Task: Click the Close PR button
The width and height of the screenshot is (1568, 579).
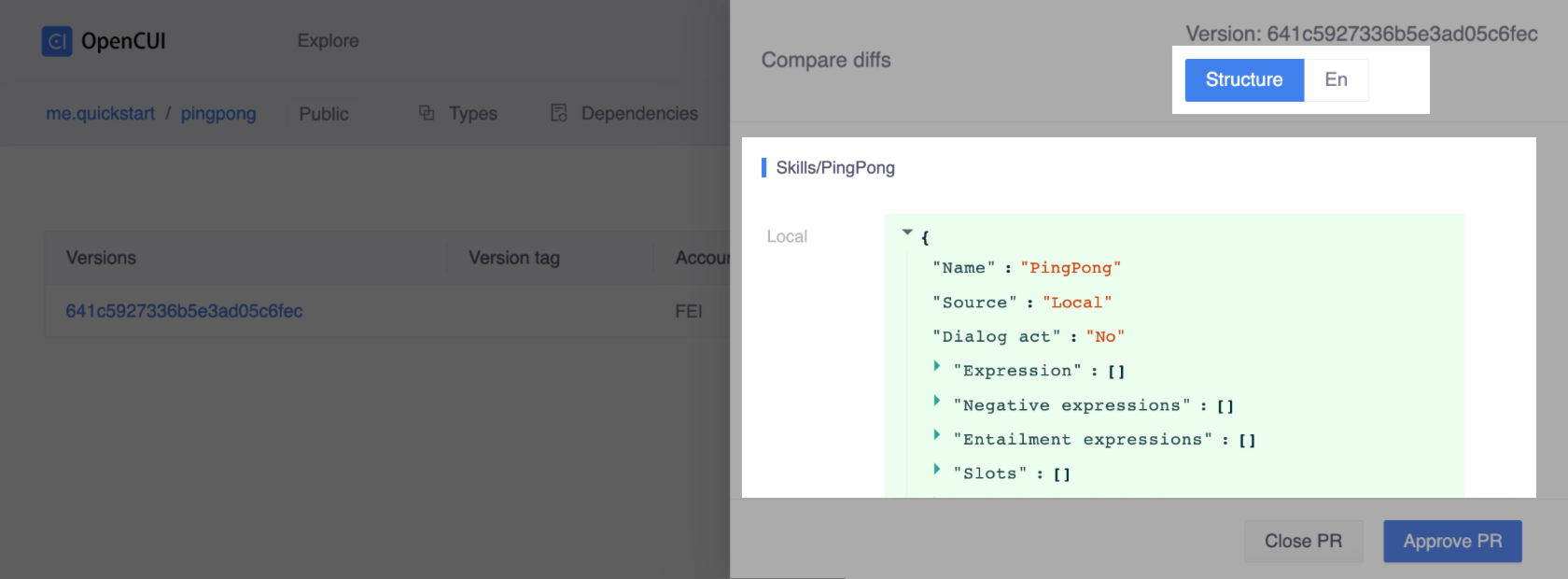Action: pos(1303,542)
